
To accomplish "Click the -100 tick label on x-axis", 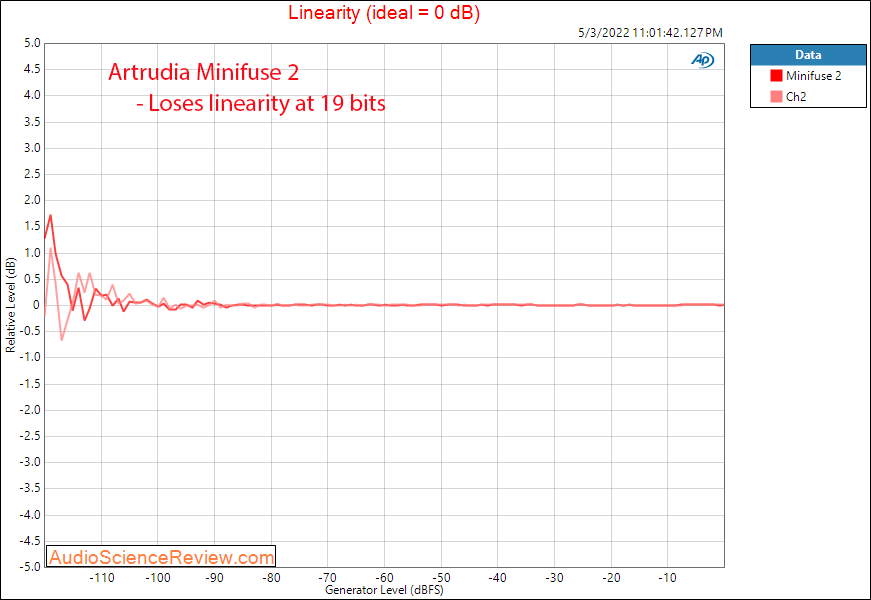I will click(158, 578).
